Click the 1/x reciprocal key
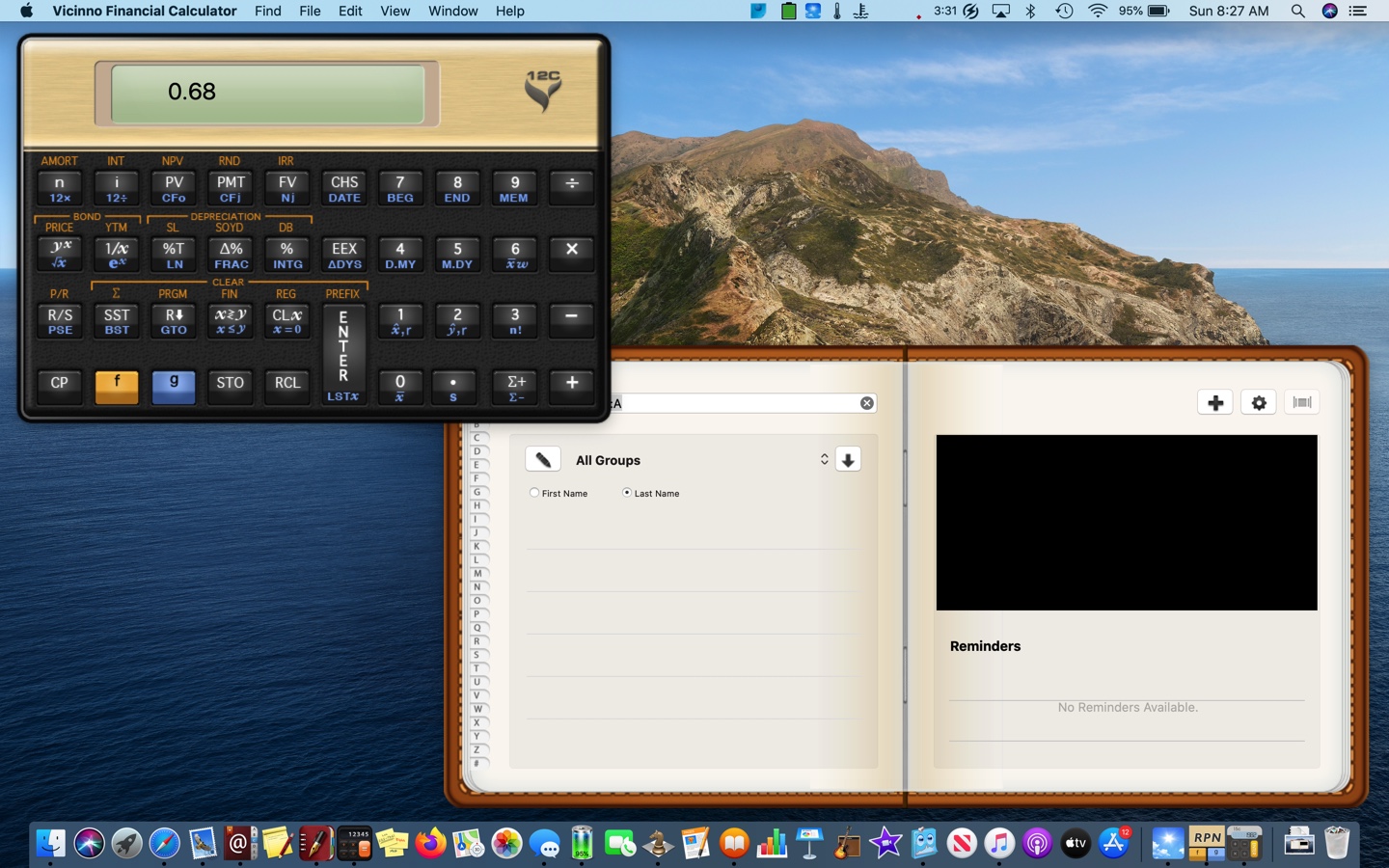The height and width of the screenshot is (868, 1389). (117, 256)
